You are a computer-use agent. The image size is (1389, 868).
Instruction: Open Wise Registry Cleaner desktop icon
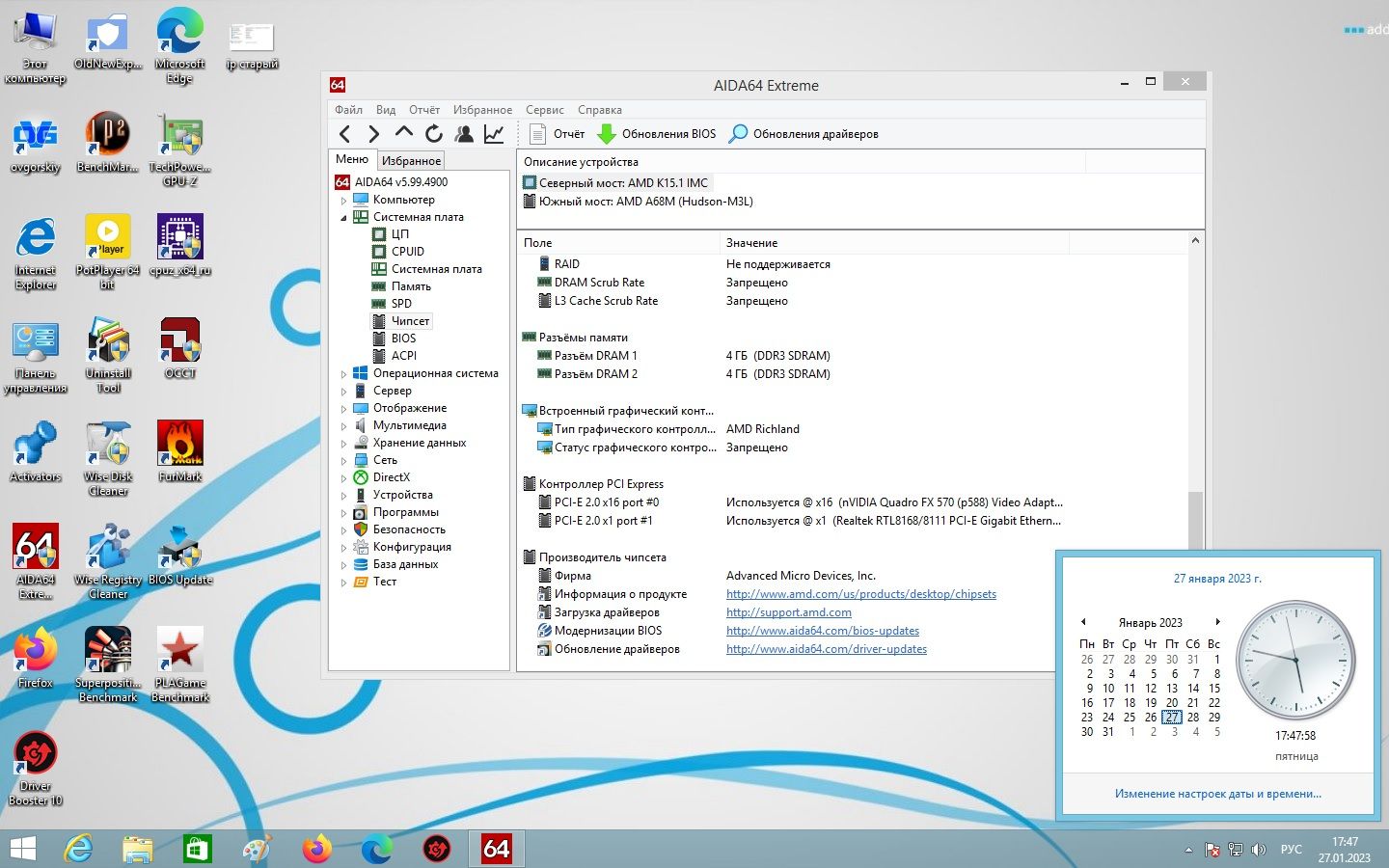108,561
